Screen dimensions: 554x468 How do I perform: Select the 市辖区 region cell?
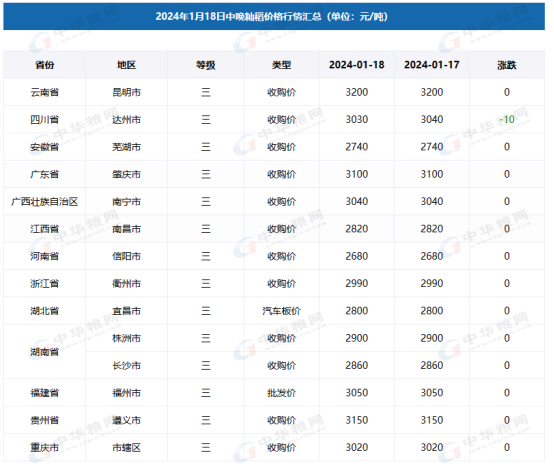point(126,448)
